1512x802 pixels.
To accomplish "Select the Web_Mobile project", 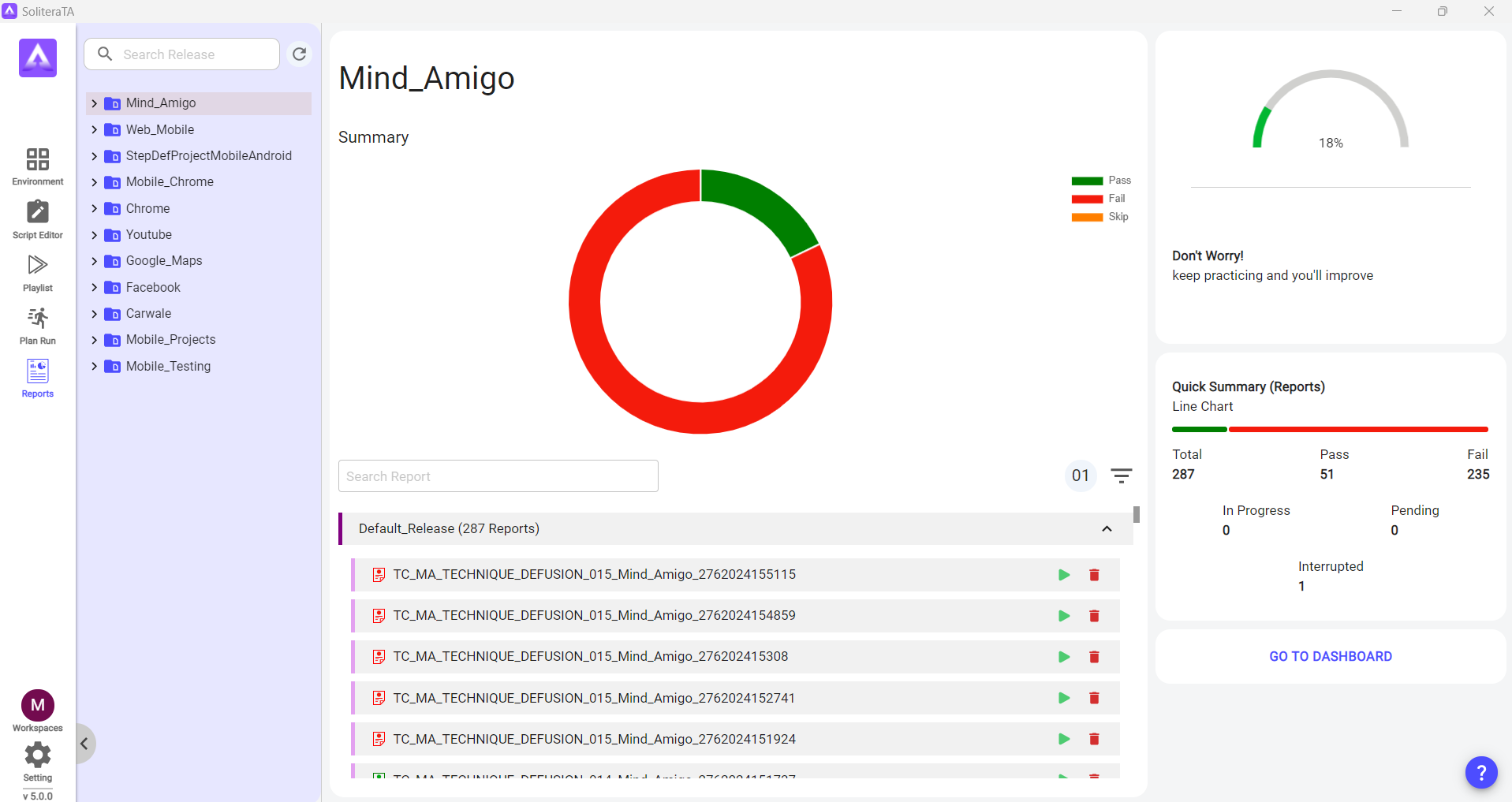I will pyautogui.click(x=160, y=129).
